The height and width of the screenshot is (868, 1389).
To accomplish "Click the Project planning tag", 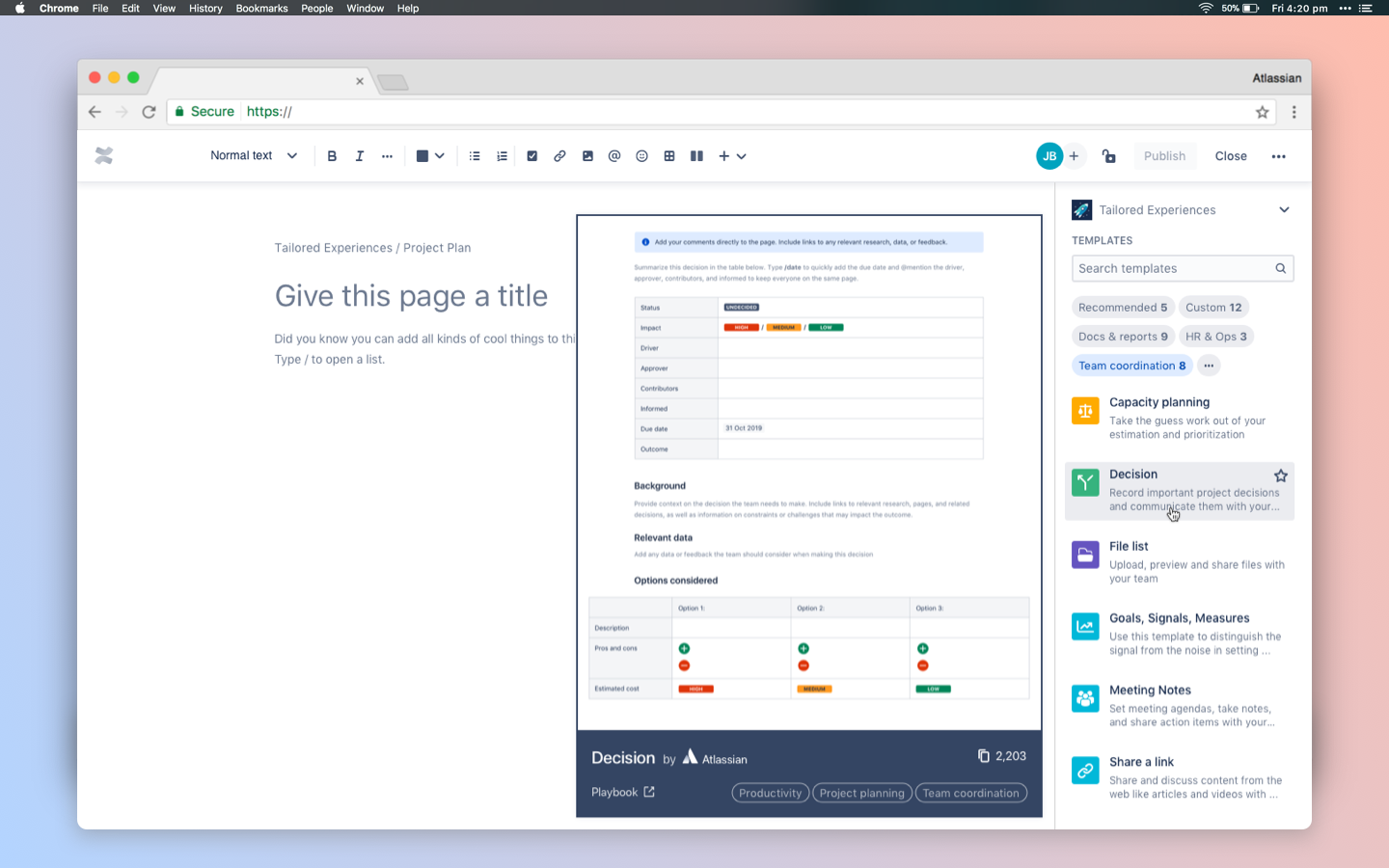I will pyautogui.click(x=862, y=793).
